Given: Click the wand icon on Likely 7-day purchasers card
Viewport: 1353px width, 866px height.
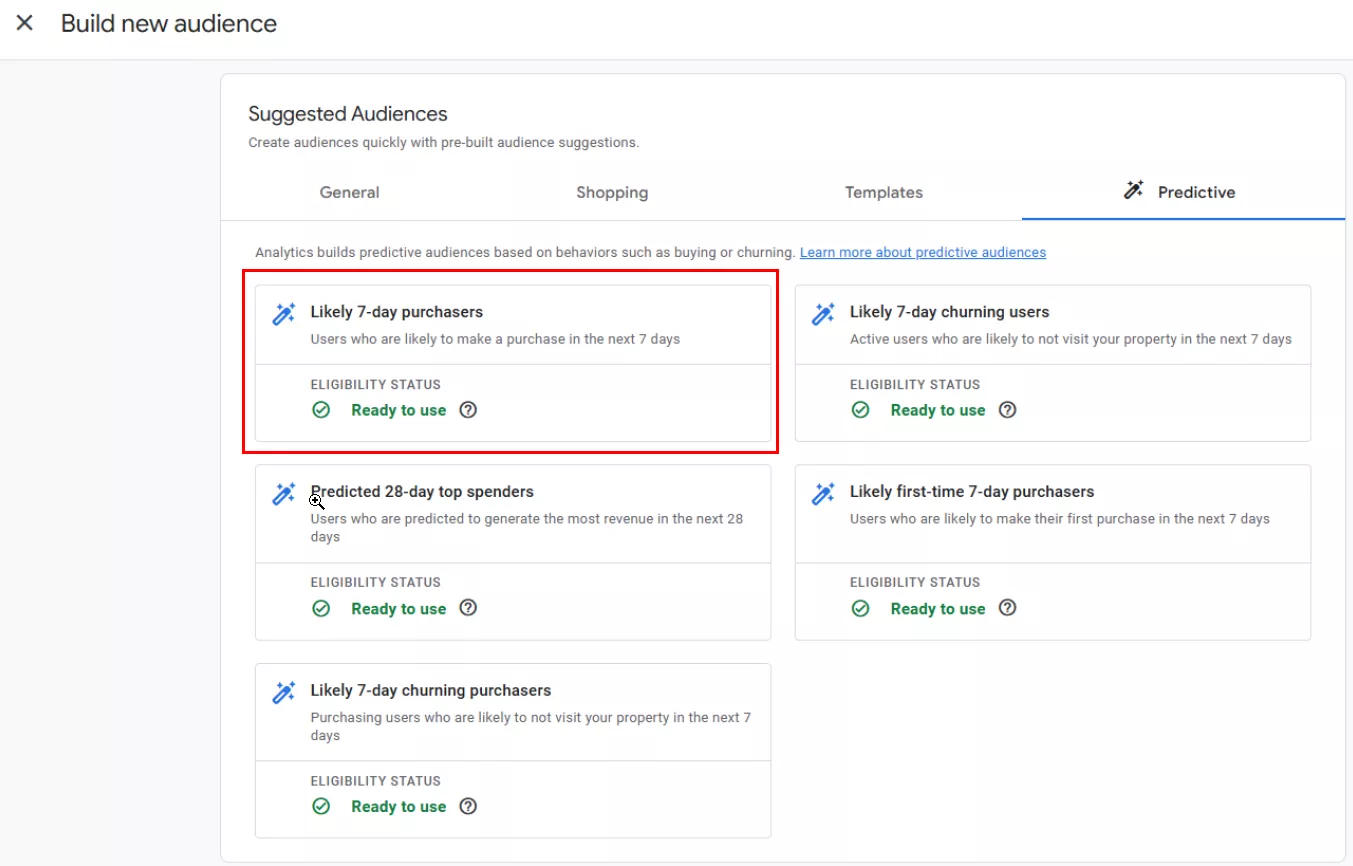Looking at the screenshot, I should tap(284, 313).
